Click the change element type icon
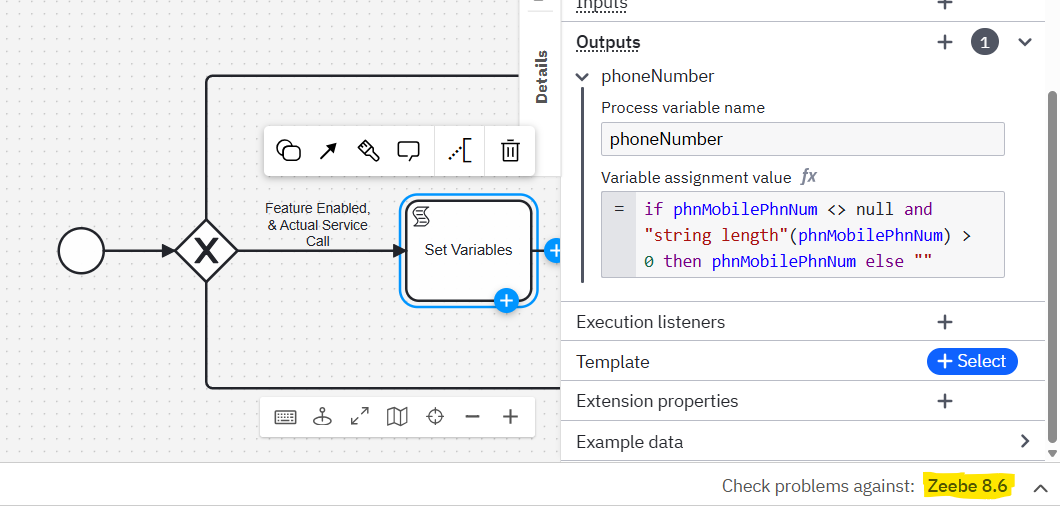This screenshot has height=506, width=1060. (x=288, y=151)
